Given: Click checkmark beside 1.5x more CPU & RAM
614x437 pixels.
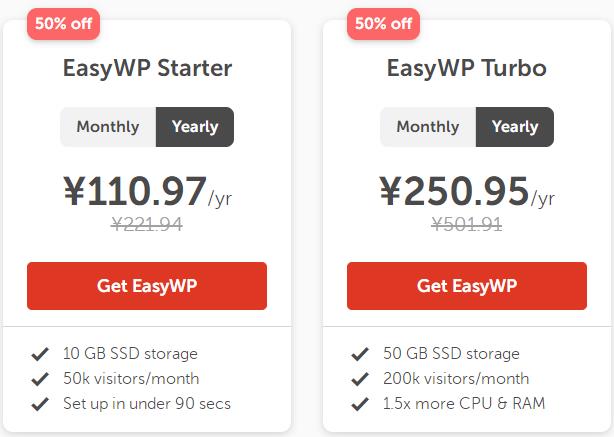Looking at the screenshot, I should pos(360,404).
